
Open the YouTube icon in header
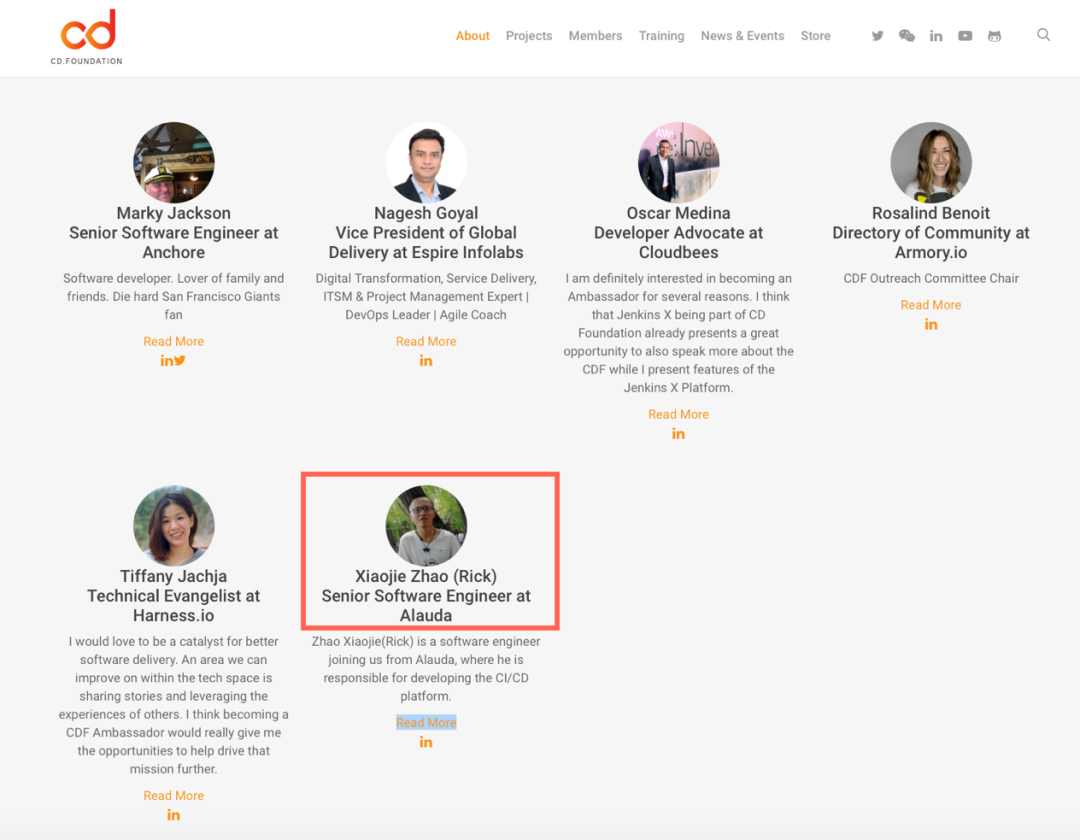click(965, 36)
